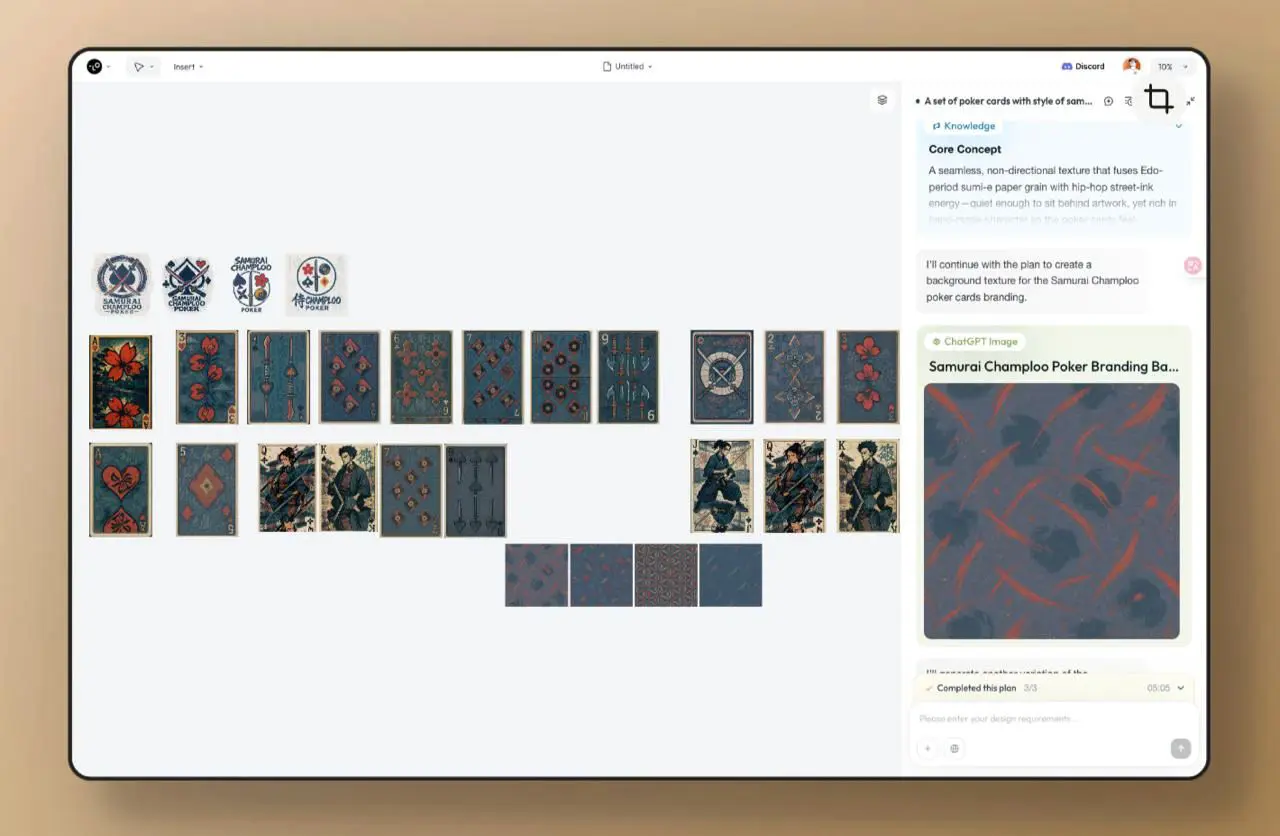Expand the Completed this plan section
1280x836 pixels.
(1180, 688)
